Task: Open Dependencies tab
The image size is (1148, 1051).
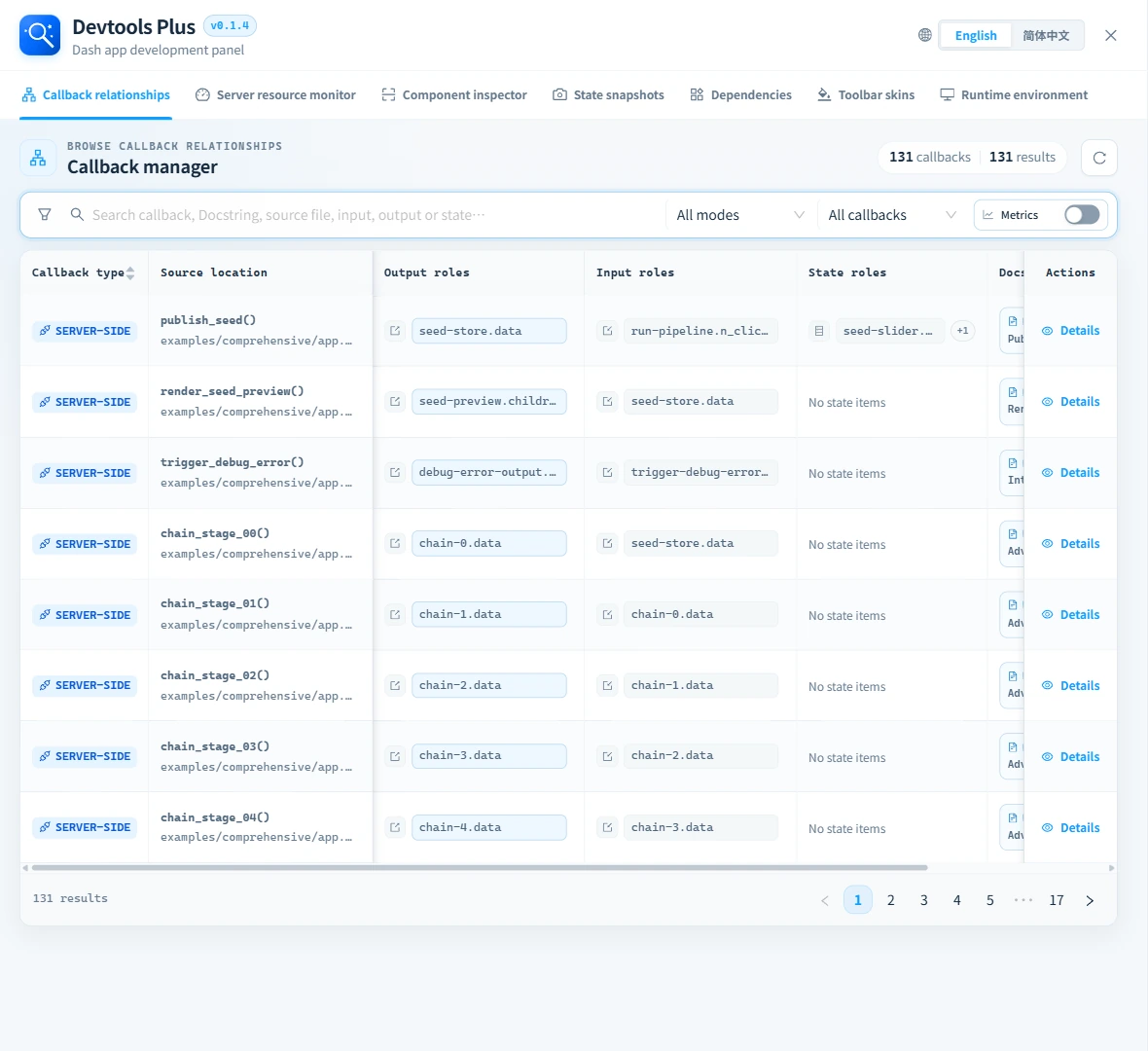Action: [x=741, y=95]
